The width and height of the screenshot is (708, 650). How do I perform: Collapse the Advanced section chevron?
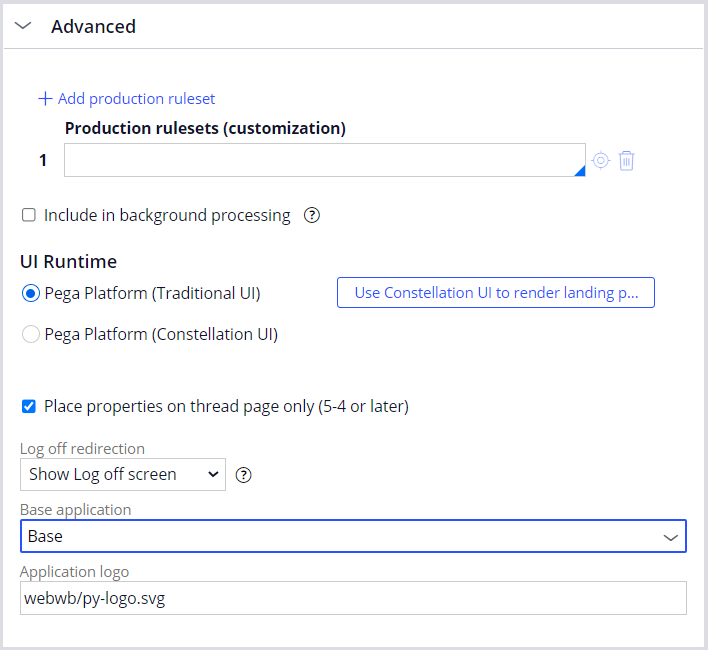point(23,27)
